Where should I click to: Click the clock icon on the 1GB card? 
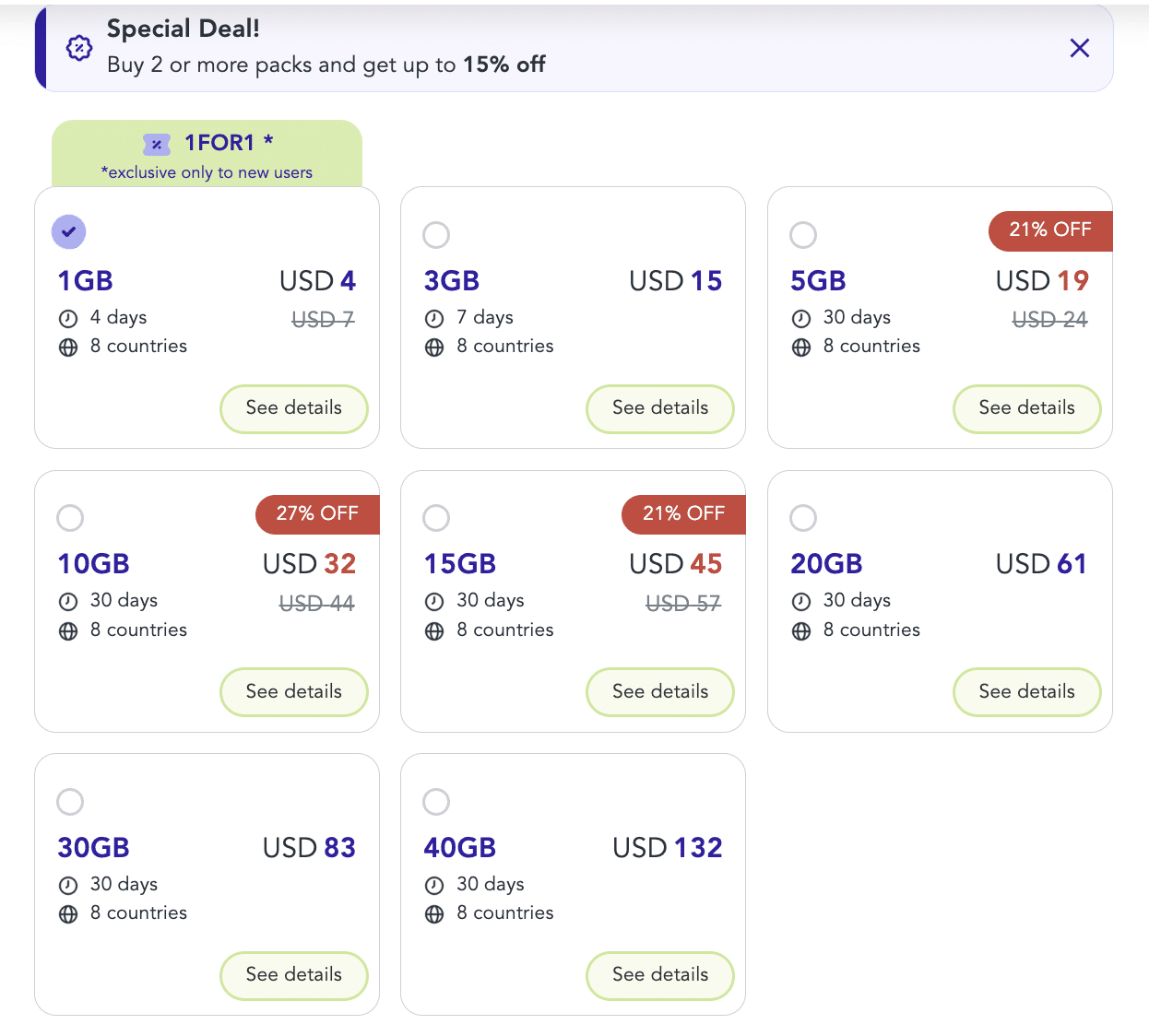click(67, 317)
